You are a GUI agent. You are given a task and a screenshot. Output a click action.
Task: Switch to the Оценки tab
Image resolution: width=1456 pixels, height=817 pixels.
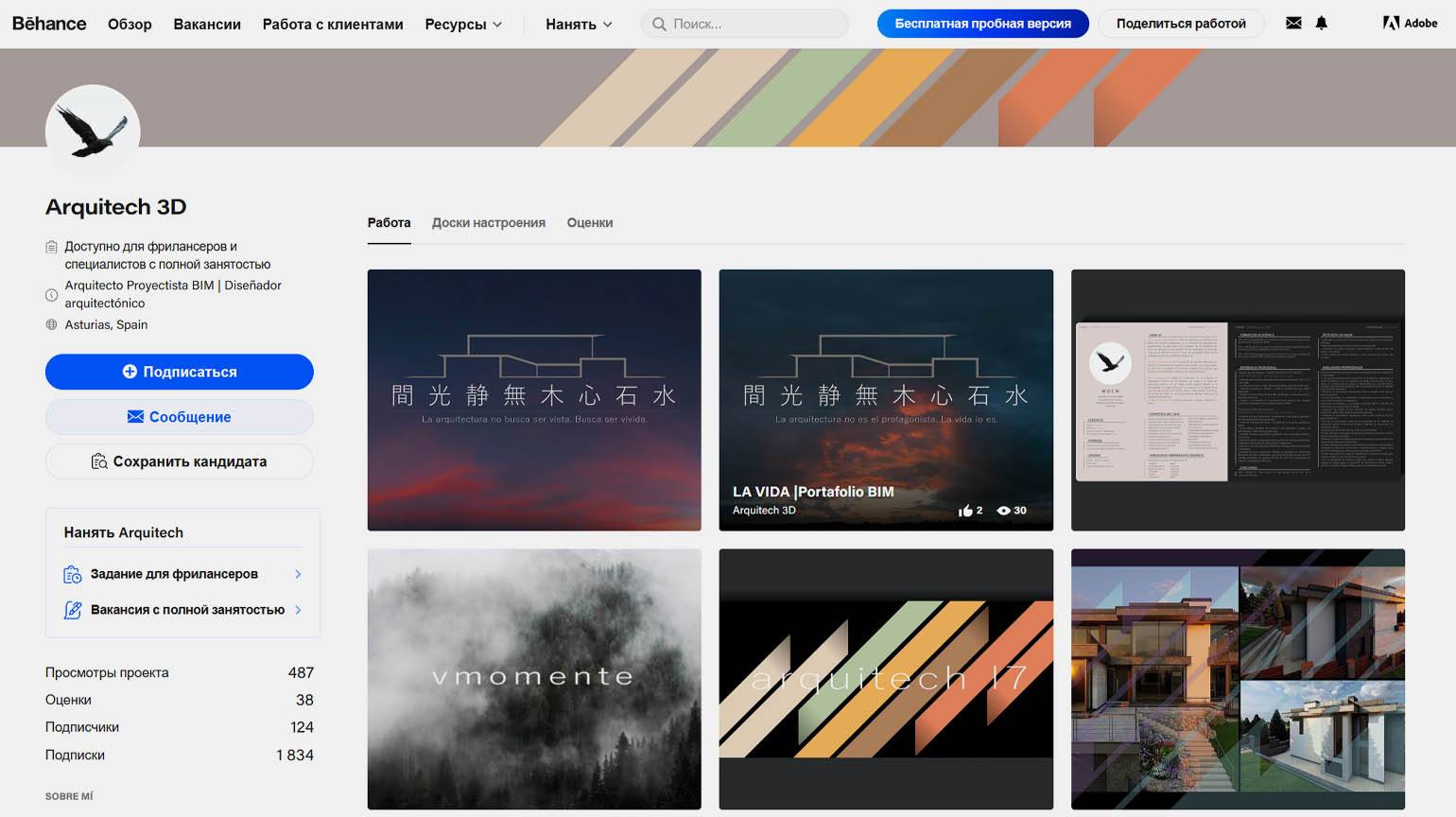point(590,223)
